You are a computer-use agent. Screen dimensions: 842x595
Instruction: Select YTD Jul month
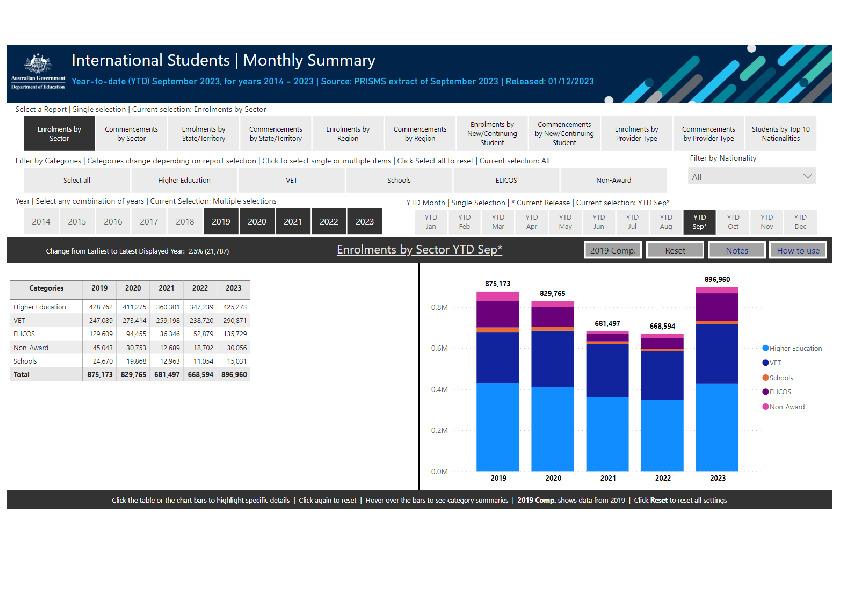(632, 222)
